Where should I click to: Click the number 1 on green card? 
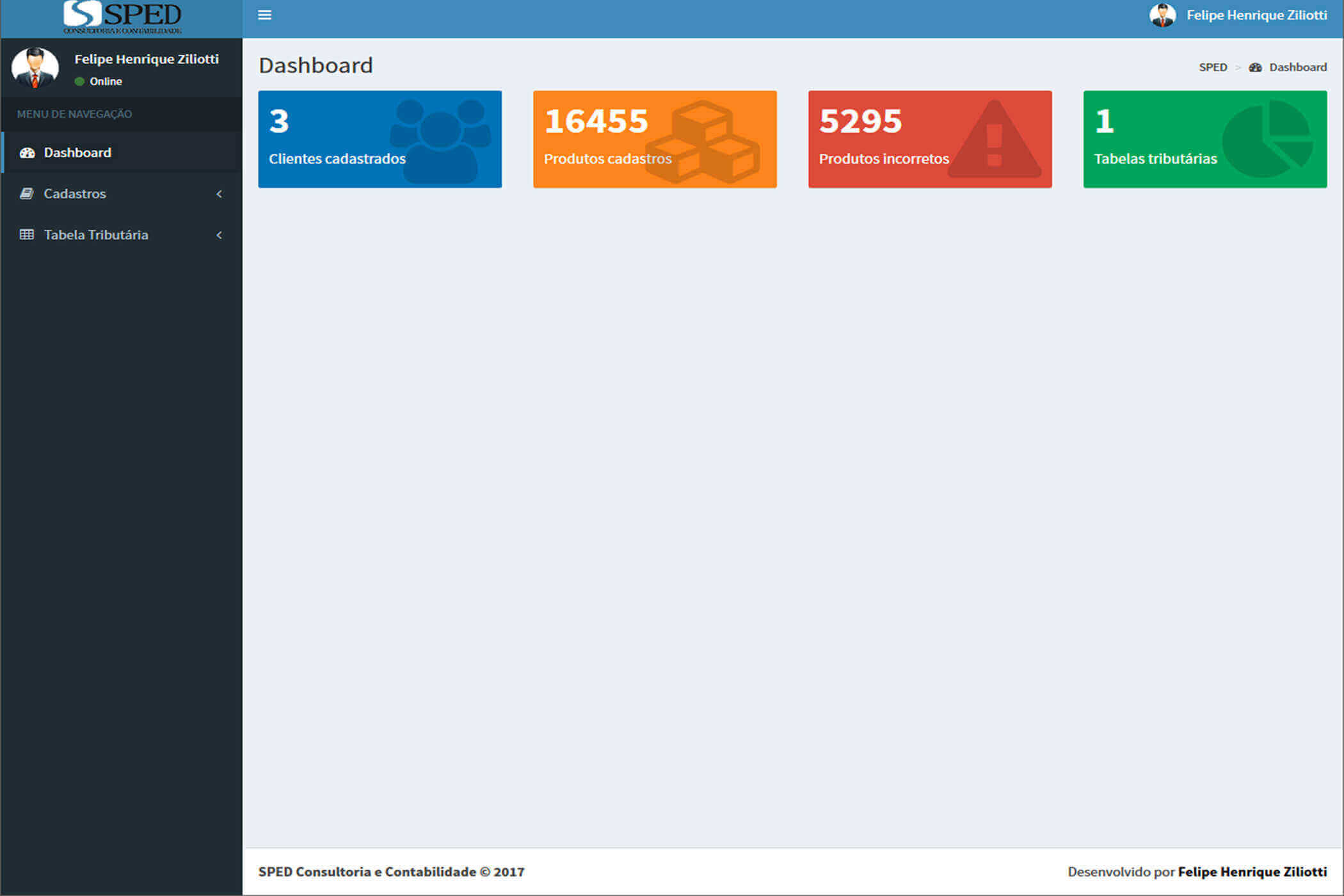point(1105,122)
